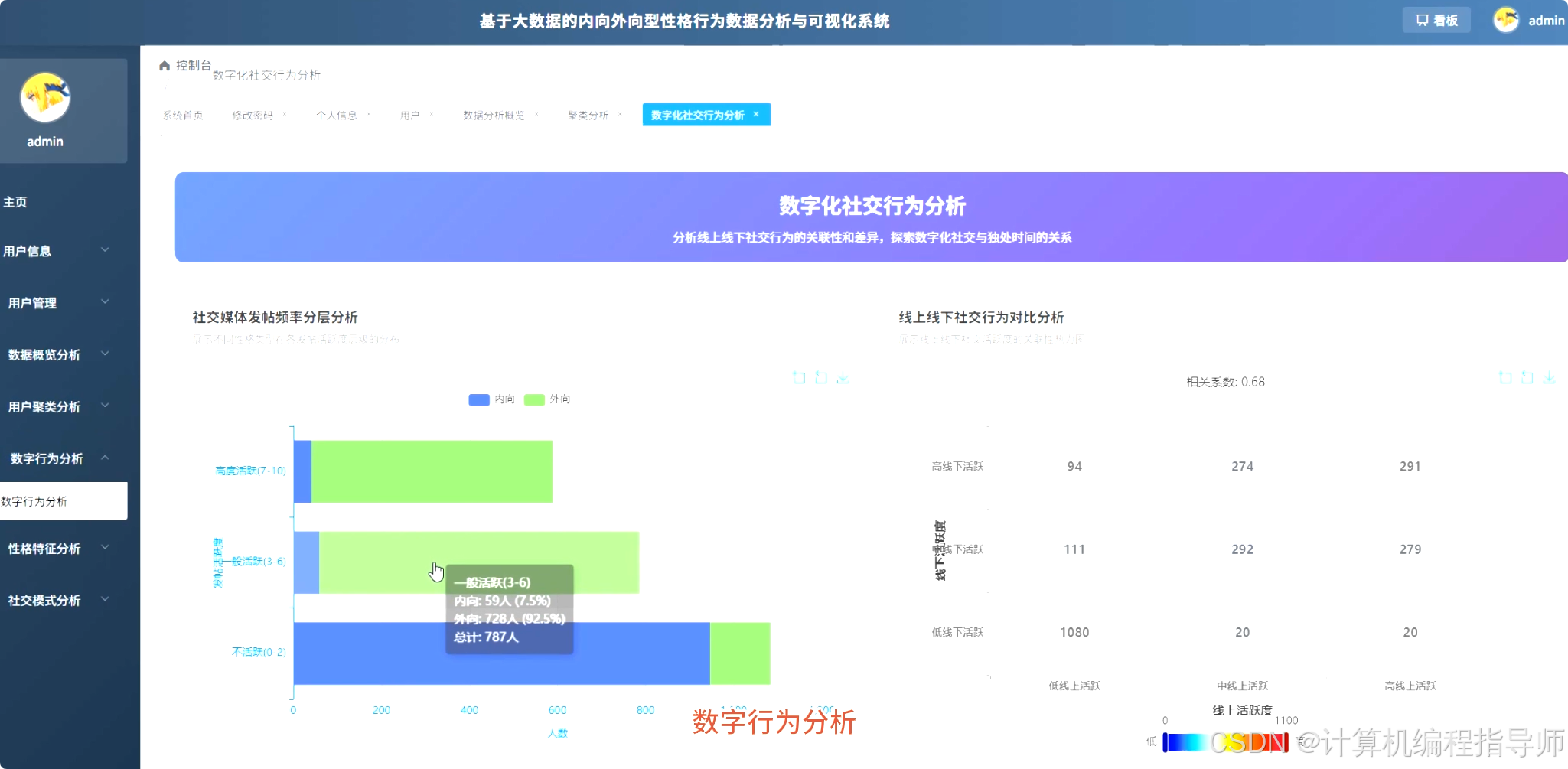Image resolution: width=1568 pixels, height=769 pixels.
Task: Click the green 外向 bar for 高度活跃(7-10)
Action: [x=432, y=471]
